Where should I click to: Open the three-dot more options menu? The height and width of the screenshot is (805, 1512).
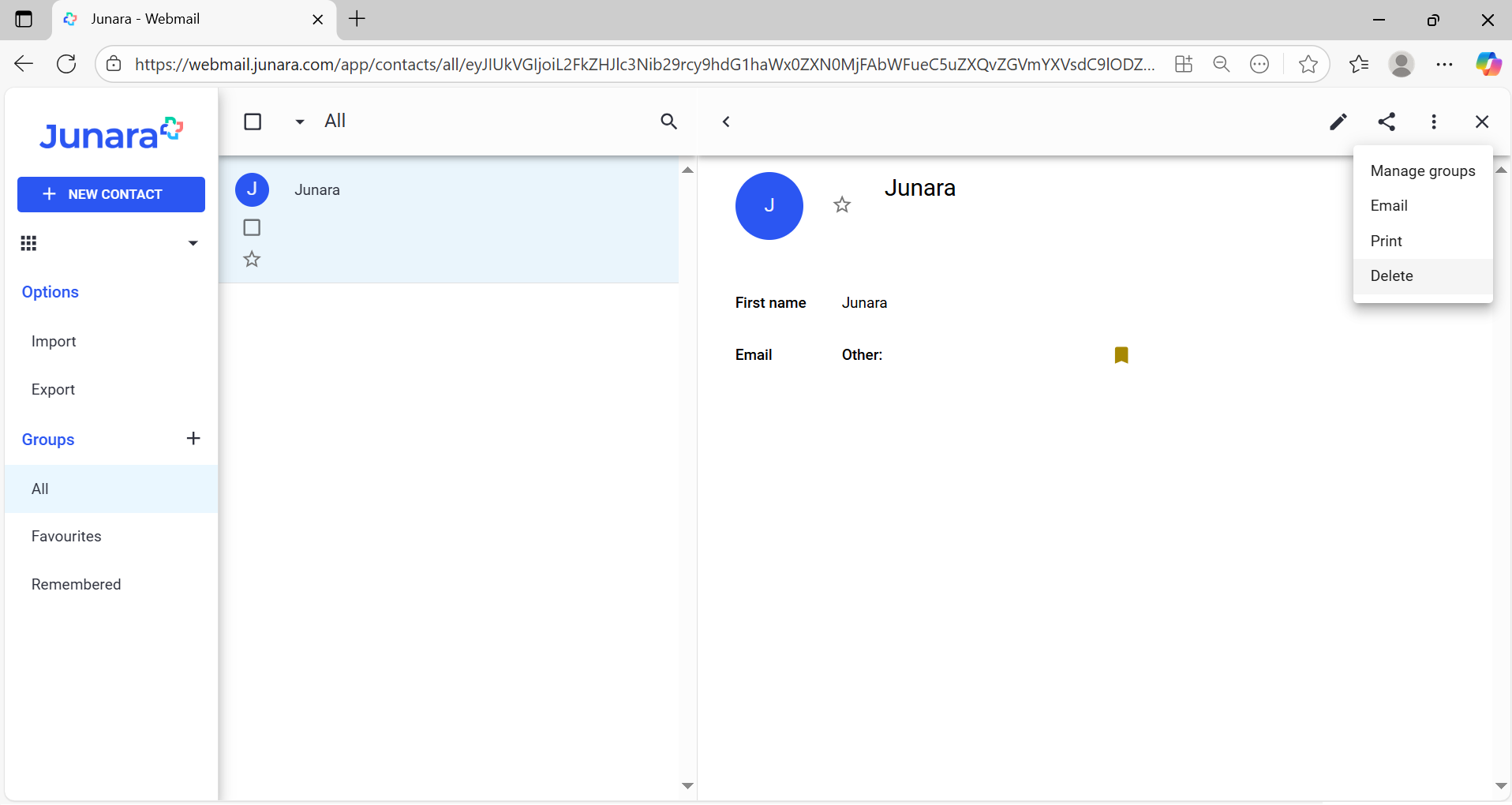1434,122
